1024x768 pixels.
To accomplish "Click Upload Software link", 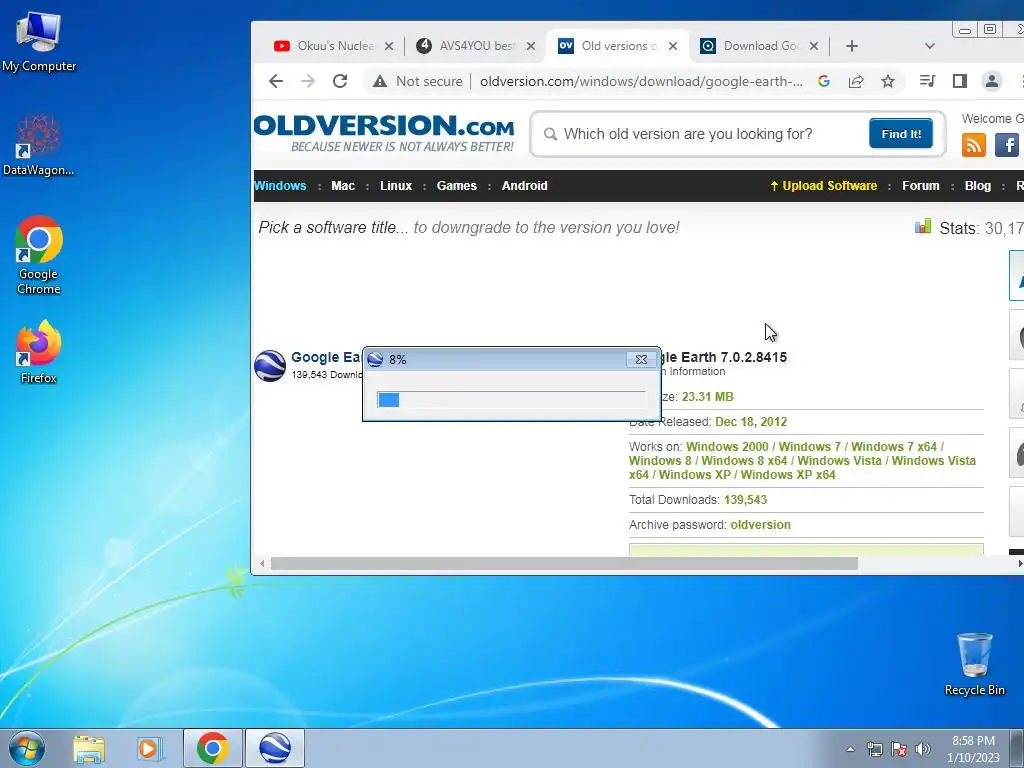I will 824,185.
